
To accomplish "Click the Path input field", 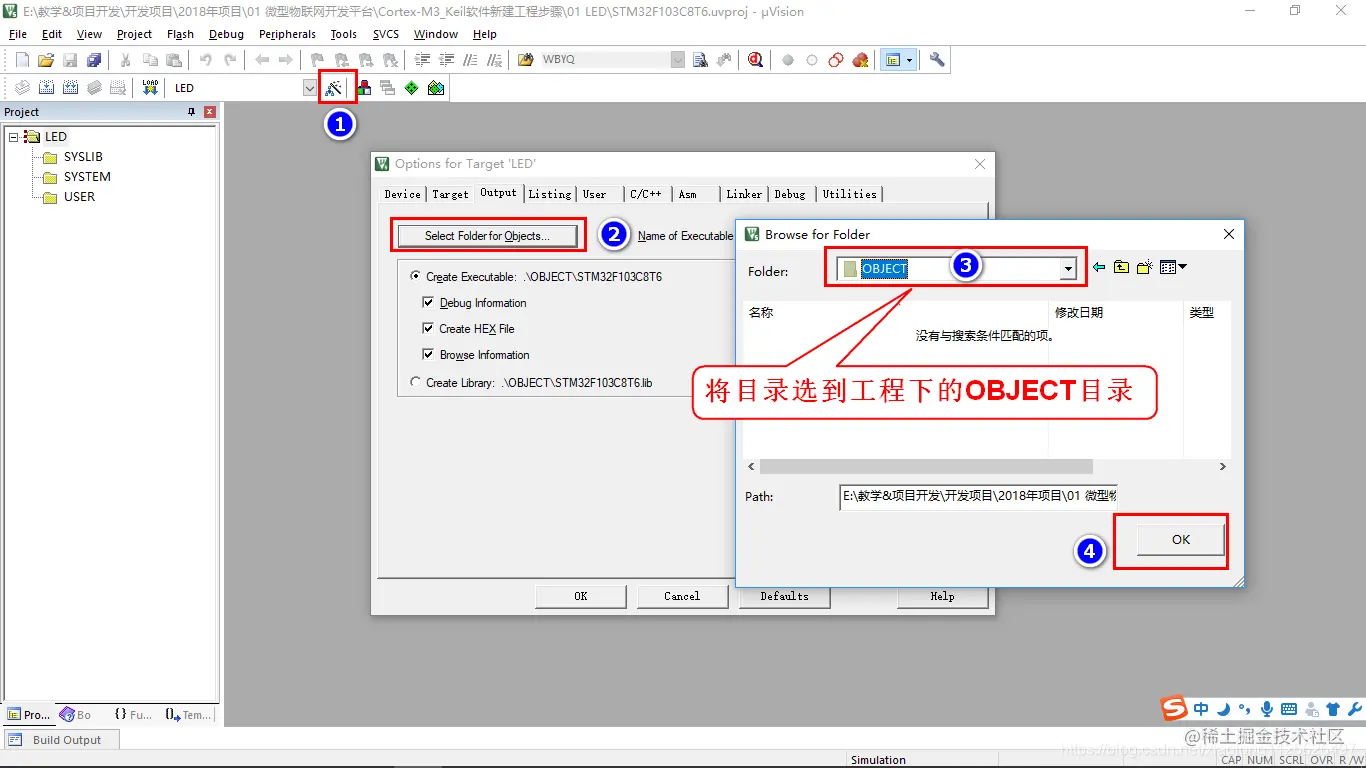I will (x=978, y=496).
